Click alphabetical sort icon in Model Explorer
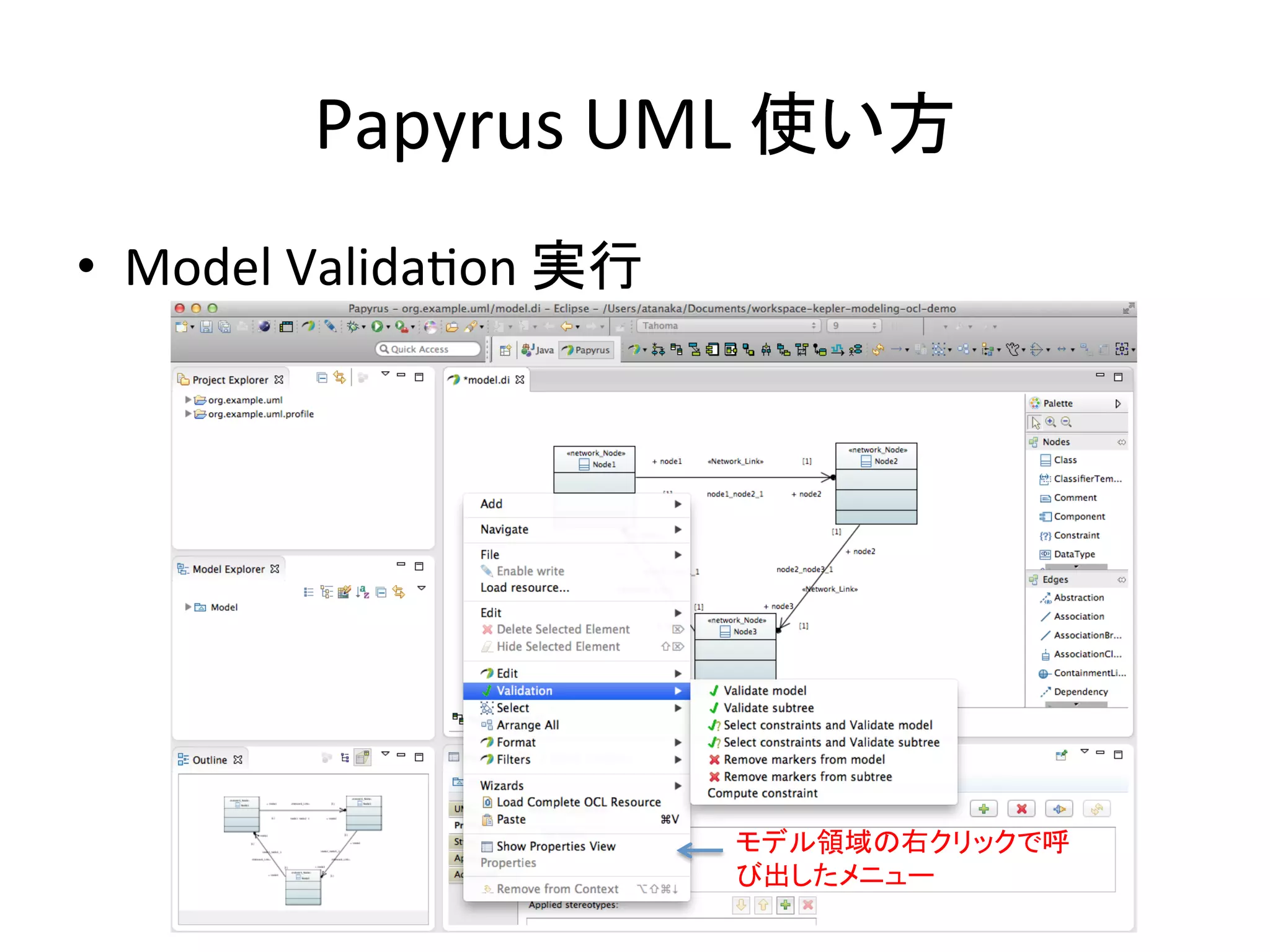 363,592
